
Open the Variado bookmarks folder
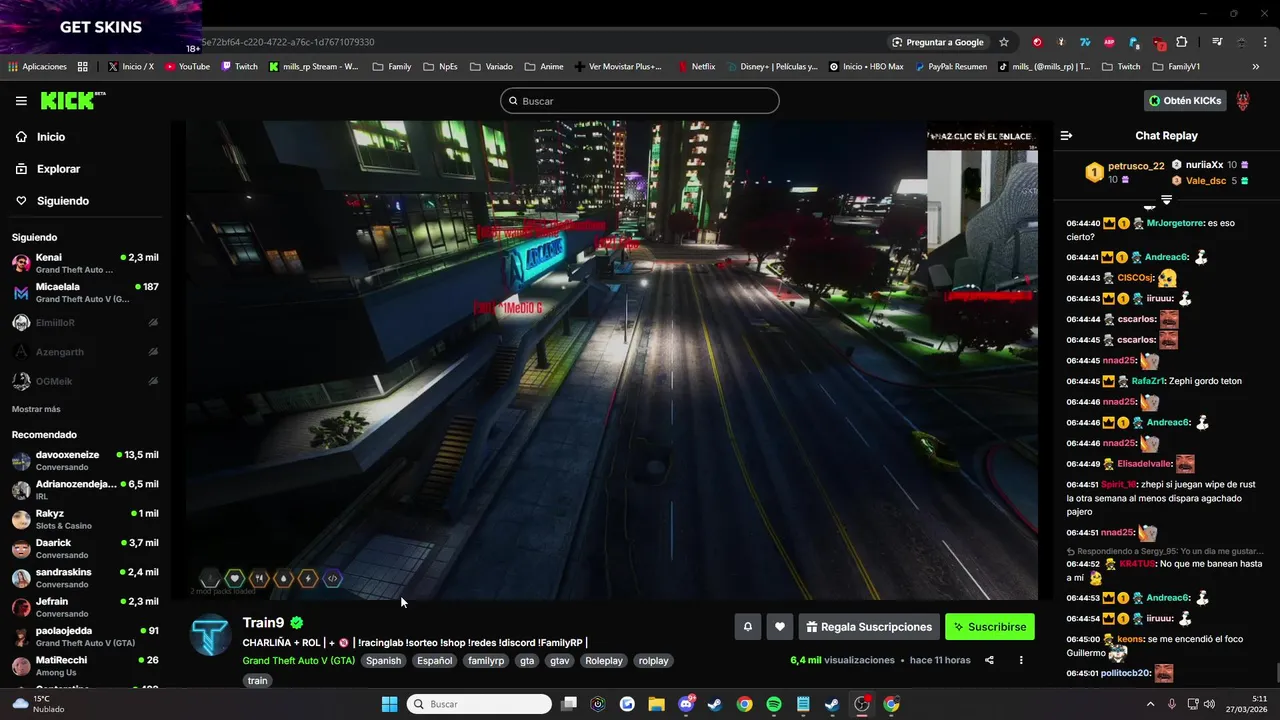(x=490, y=67)
